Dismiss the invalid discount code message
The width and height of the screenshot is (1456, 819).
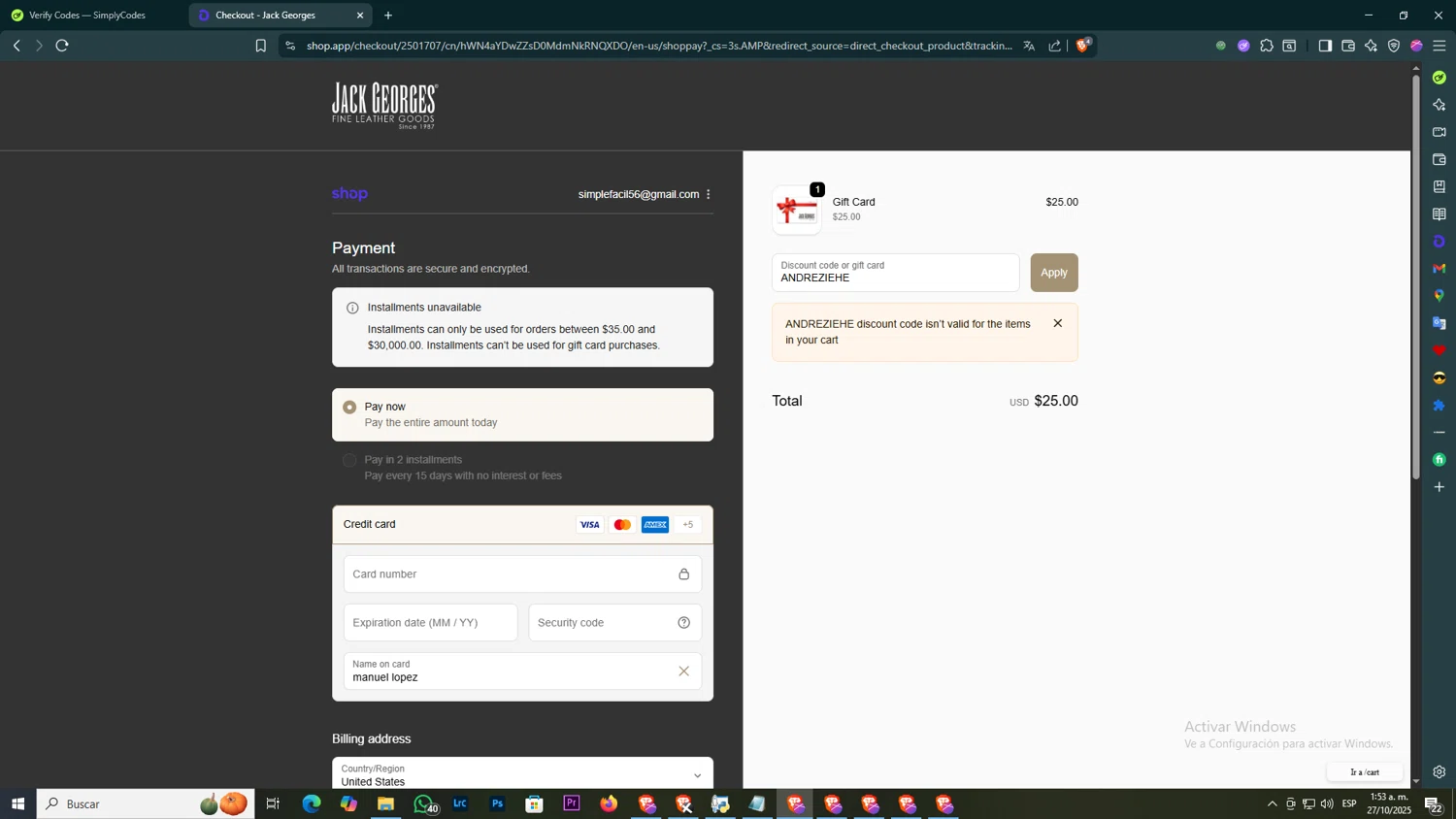[x=1058, y=323]
